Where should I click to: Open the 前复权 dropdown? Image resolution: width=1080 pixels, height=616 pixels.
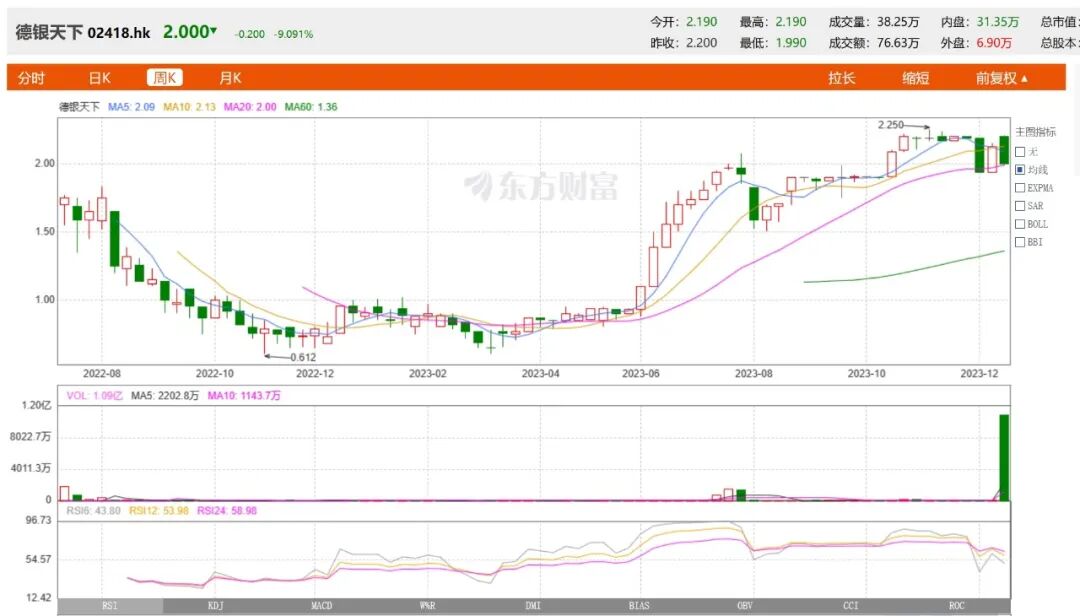(x=1001, y=78)
